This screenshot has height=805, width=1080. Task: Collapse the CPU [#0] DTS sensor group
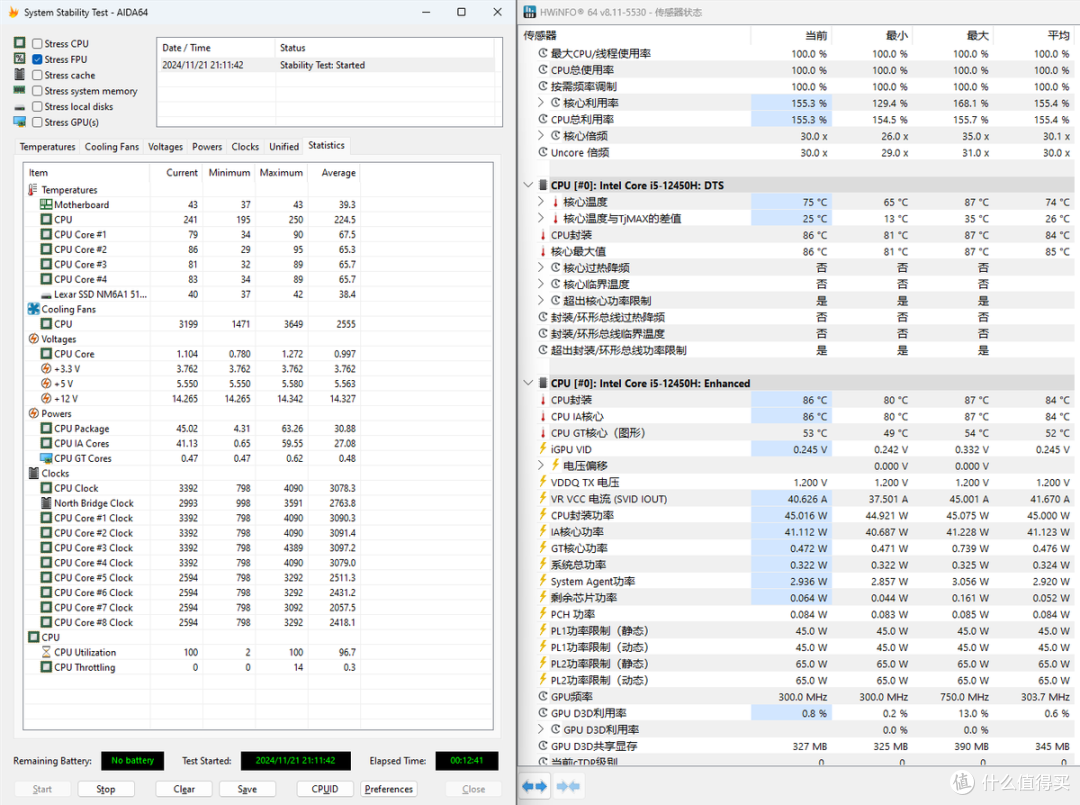pyautogui.click(x=528, y=185)
